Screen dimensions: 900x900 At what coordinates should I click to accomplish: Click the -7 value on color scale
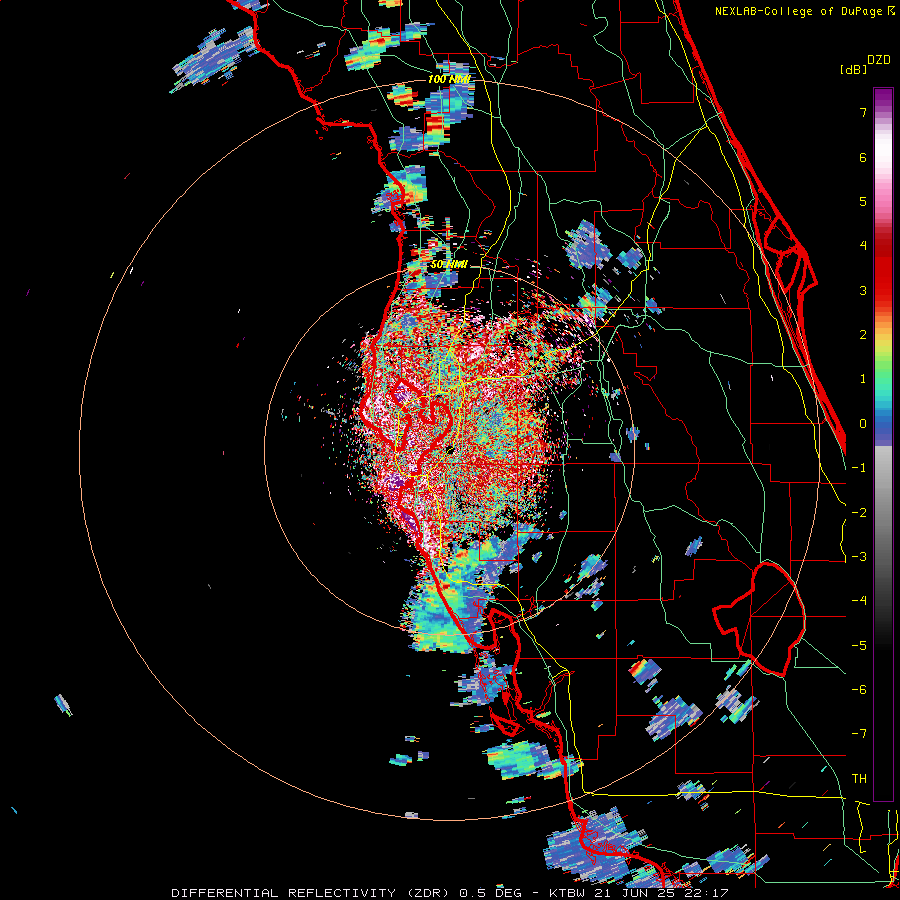coord(859,734)
